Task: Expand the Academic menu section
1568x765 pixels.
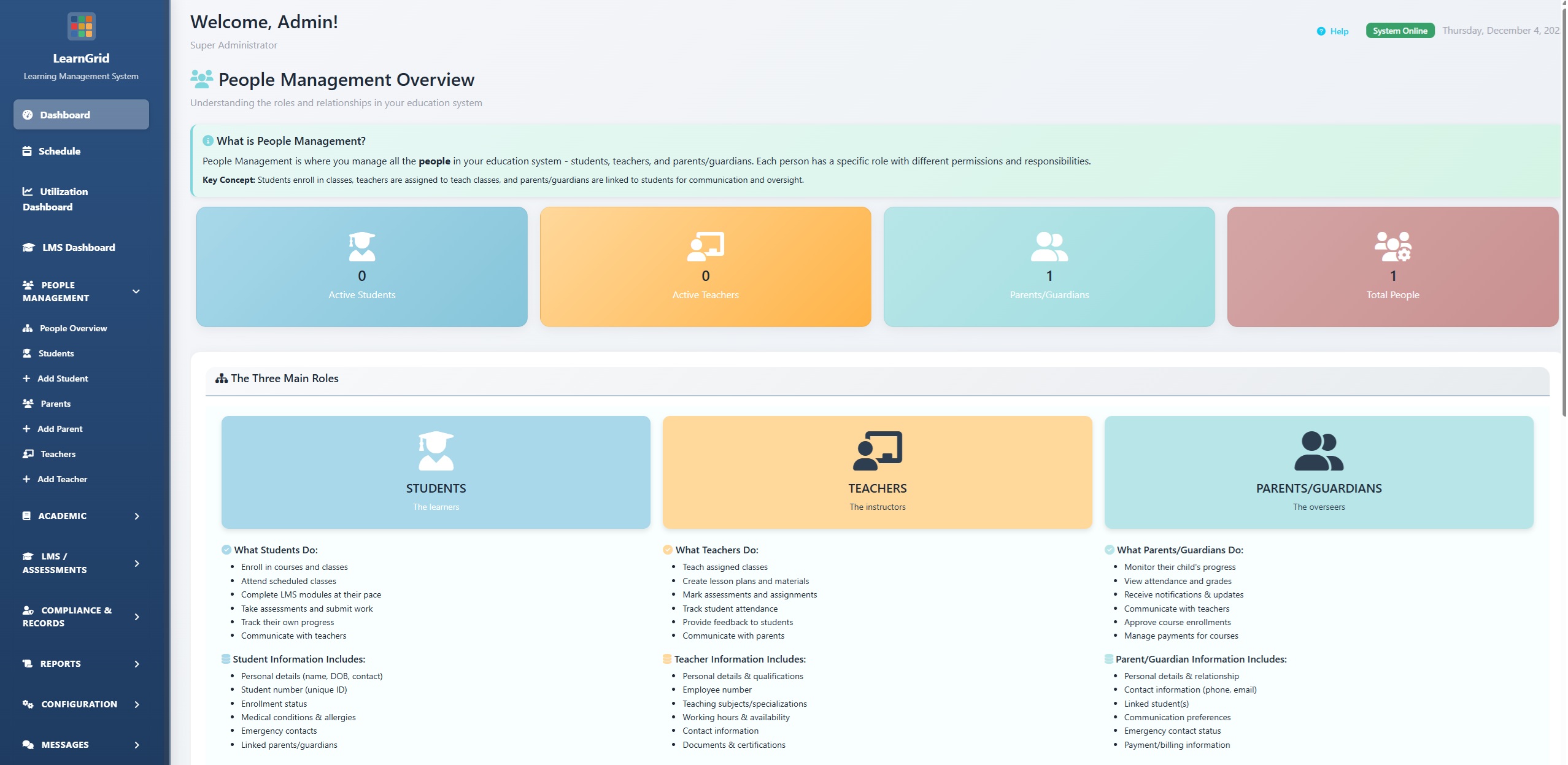Action: tap(136, 516)
